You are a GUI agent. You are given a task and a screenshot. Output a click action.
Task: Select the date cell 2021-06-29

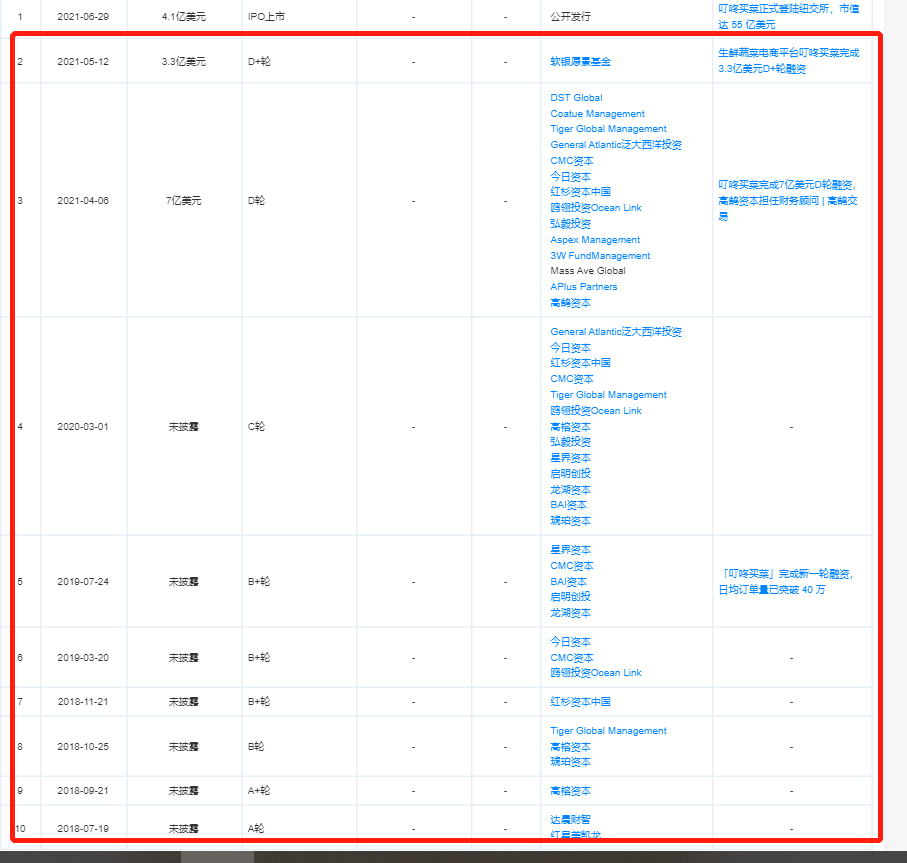[x=83, y=17]
